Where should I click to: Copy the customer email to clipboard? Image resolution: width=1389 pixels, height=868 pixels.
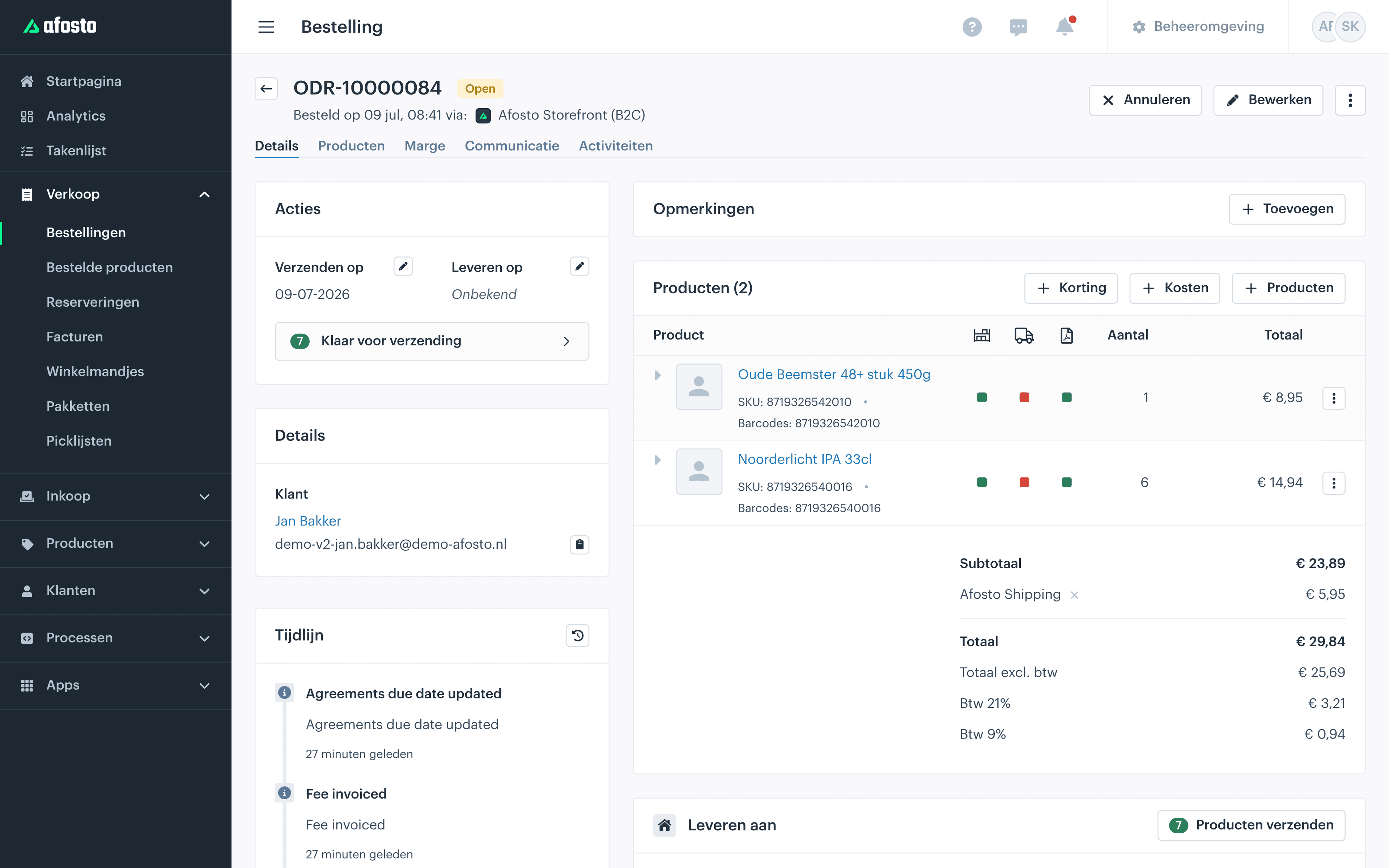tap(579, 544)
